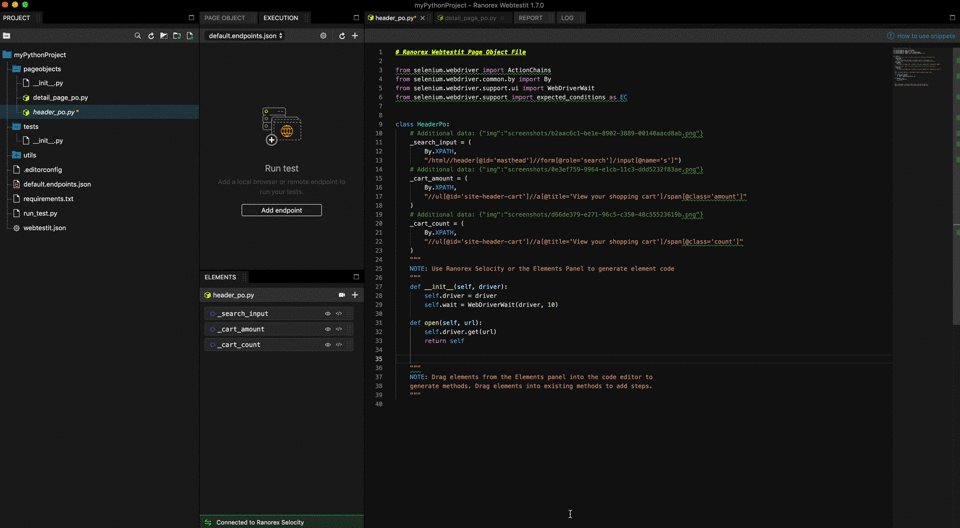Select the _cart_amount element row
960x528 pixels.
pyautogui.click(x=279, y=329)
